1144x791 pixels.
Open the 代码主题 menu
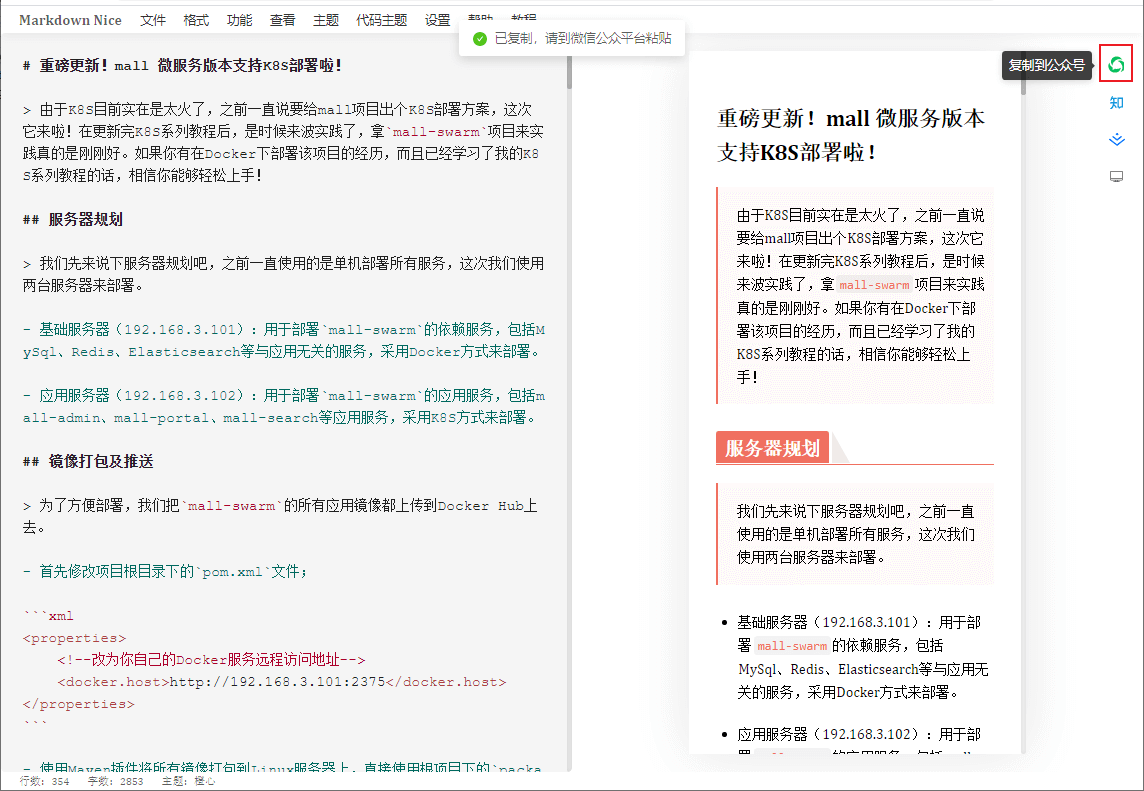click(x=382, y=20)
